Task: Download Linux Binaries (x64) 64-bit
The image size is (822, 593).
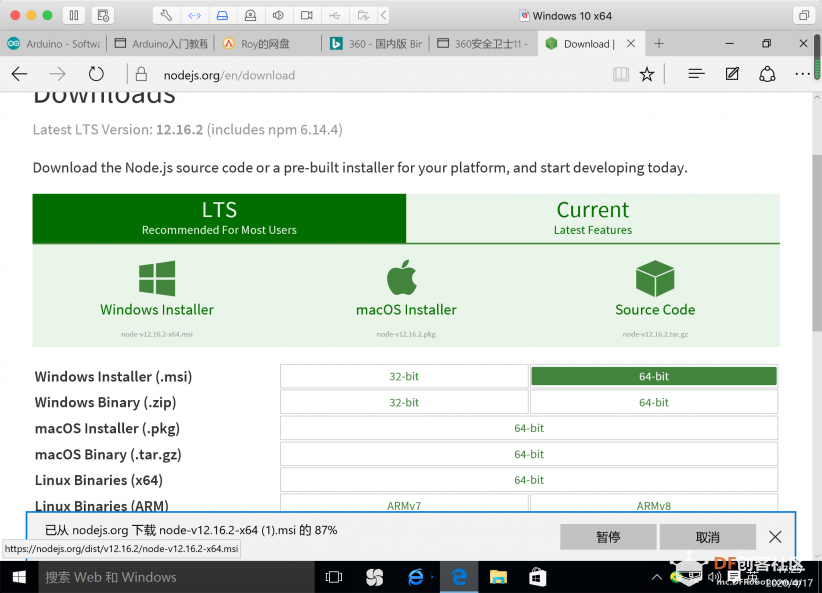Action: 529,480
